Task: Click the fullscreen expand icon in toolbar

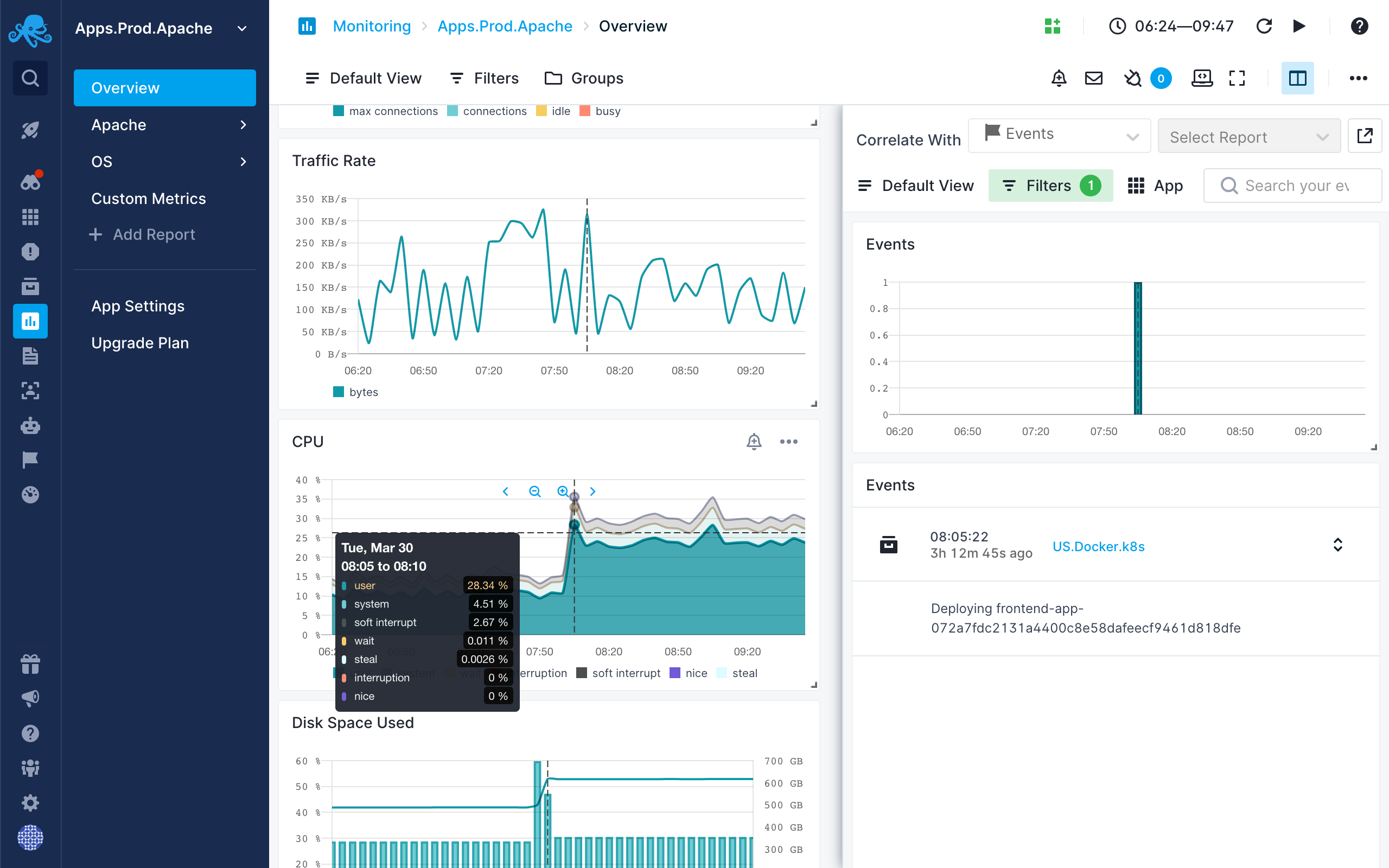Action: pyautogui.click(x=1238, y=79)
